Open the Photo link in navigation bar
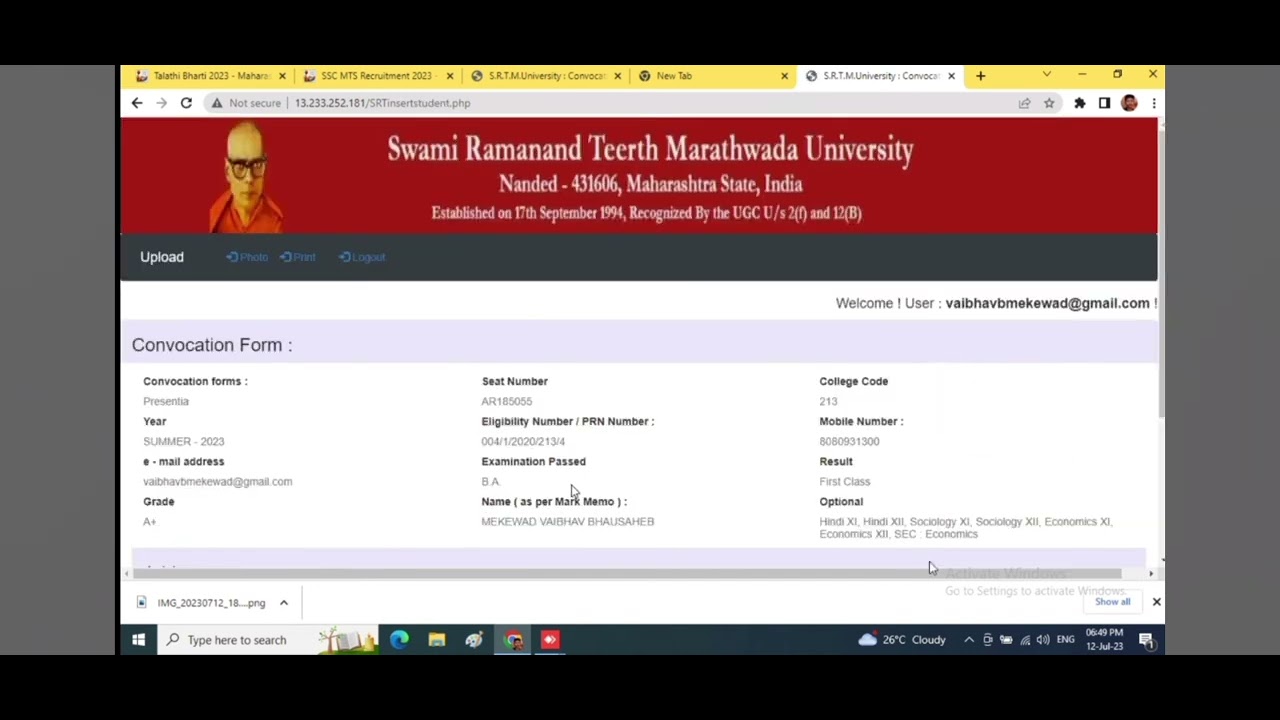 point(247,257)
